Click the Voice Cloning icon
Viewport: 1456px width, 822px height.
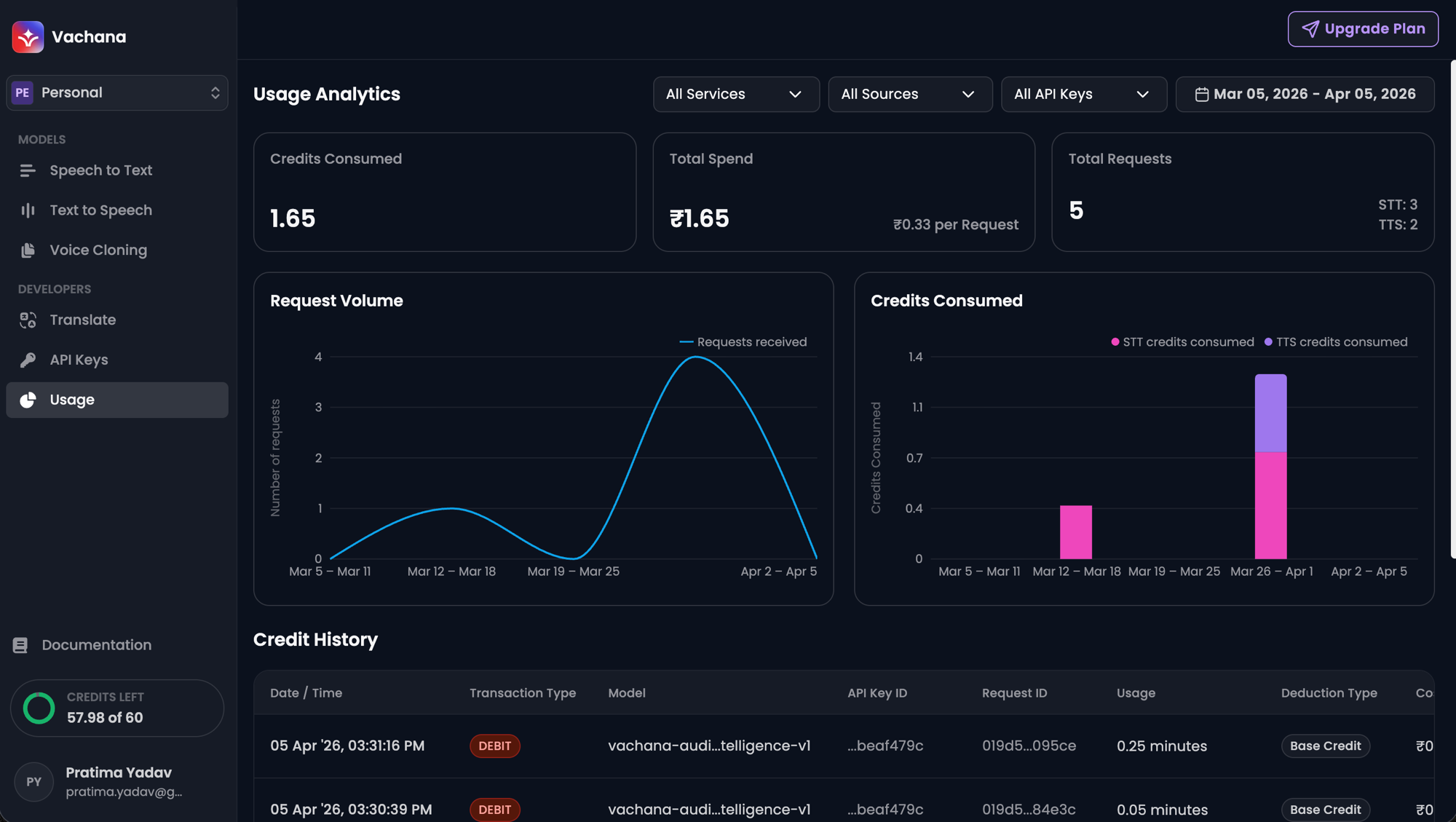[27, 250]
